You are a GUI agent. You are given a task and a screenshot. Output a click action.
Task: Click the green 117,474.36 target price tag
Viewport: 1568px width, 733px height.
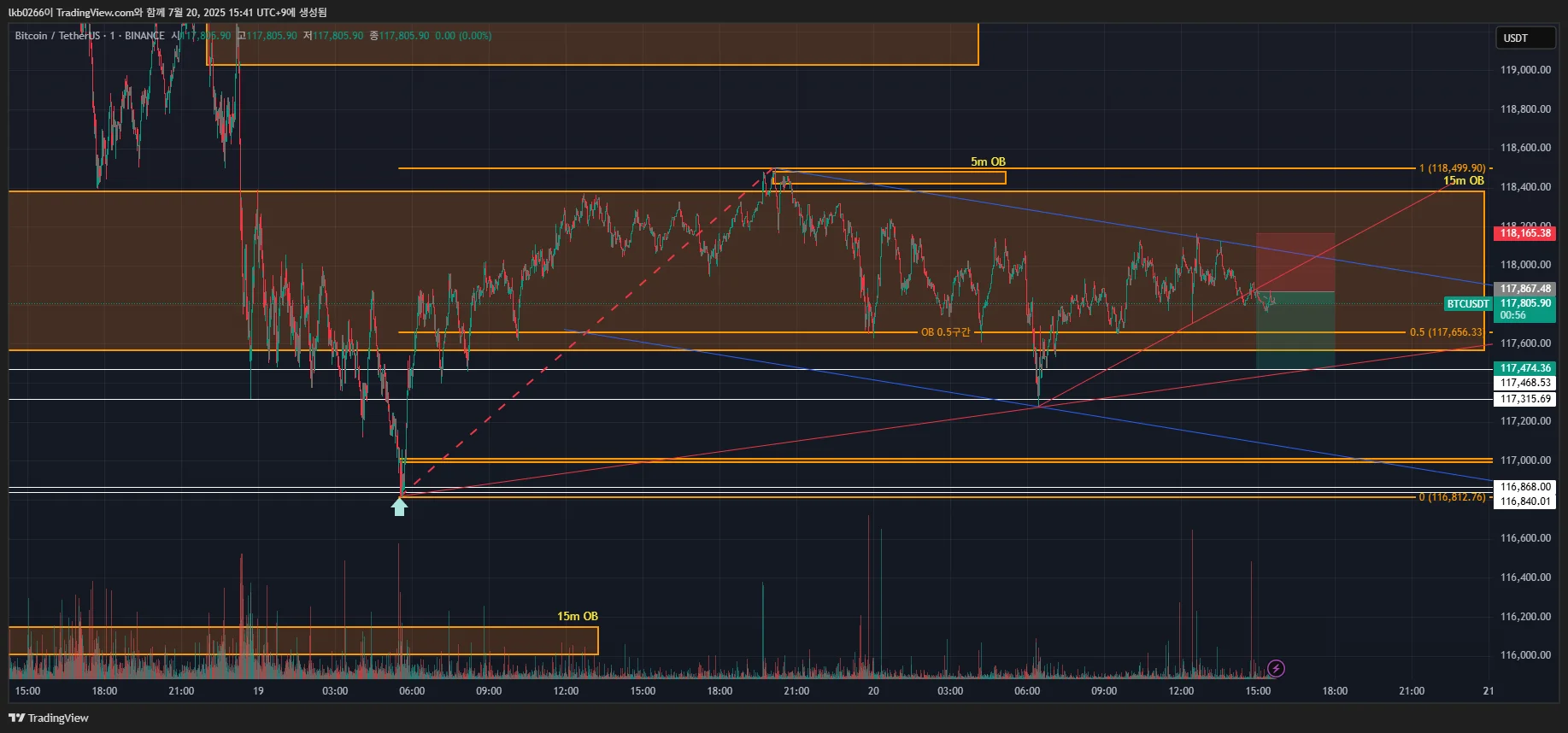tap(1525, 368)
